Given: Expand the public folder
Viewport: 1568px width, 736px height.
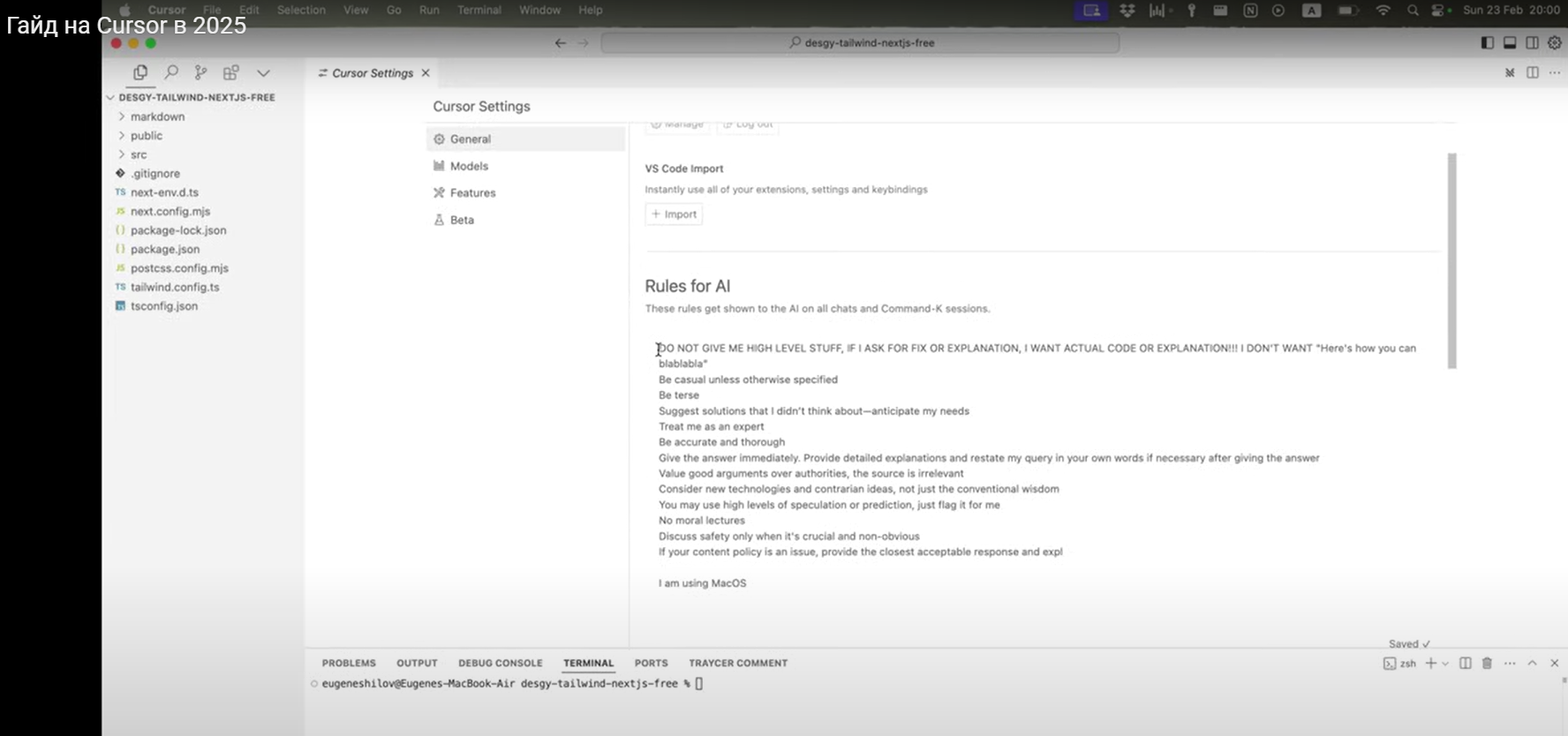Looking at the screenshot, I should [147, 136].
